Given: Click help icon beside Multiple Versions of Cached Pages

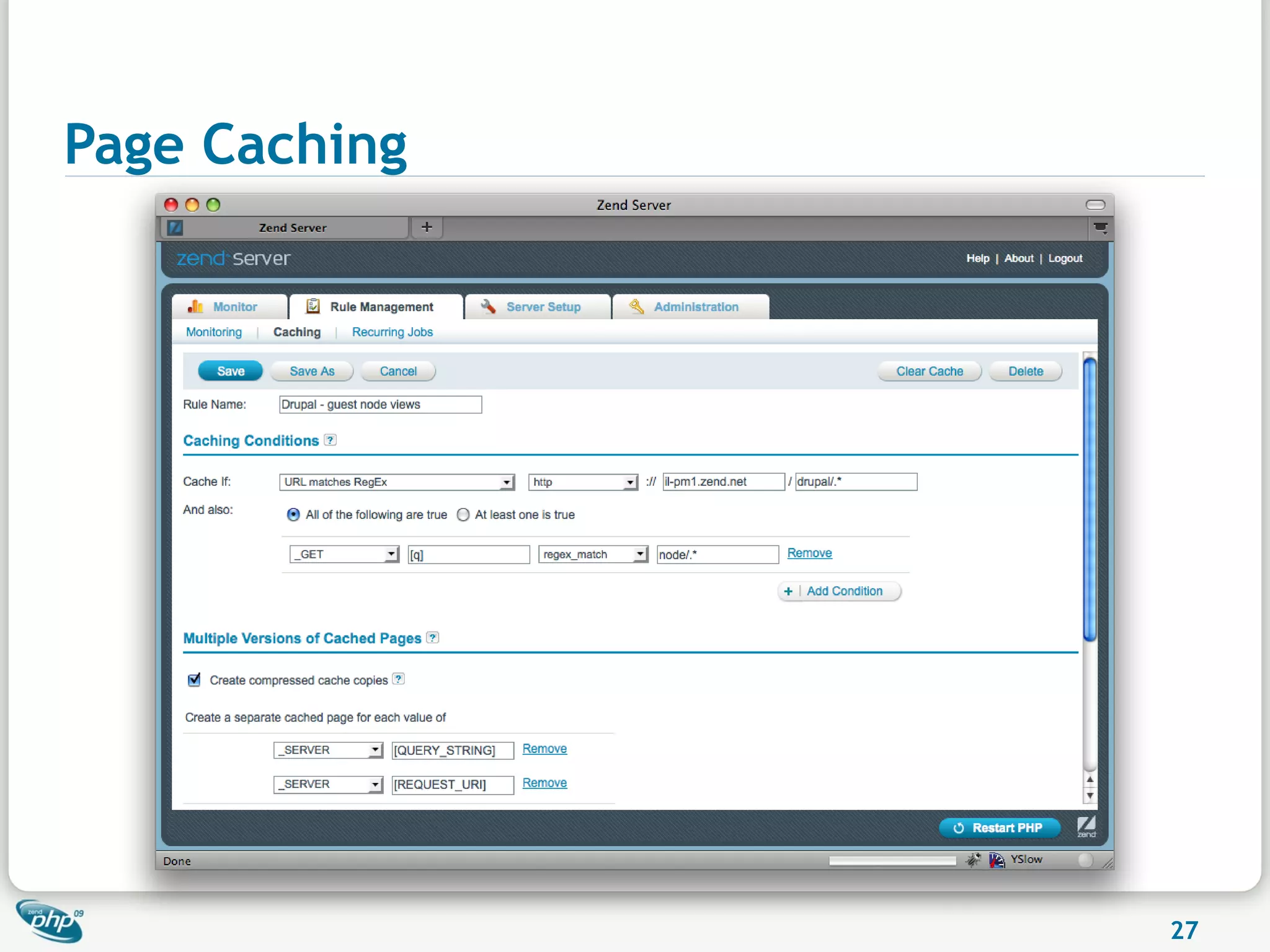Looking at the screenshot, I should click(x=433, y=637).
